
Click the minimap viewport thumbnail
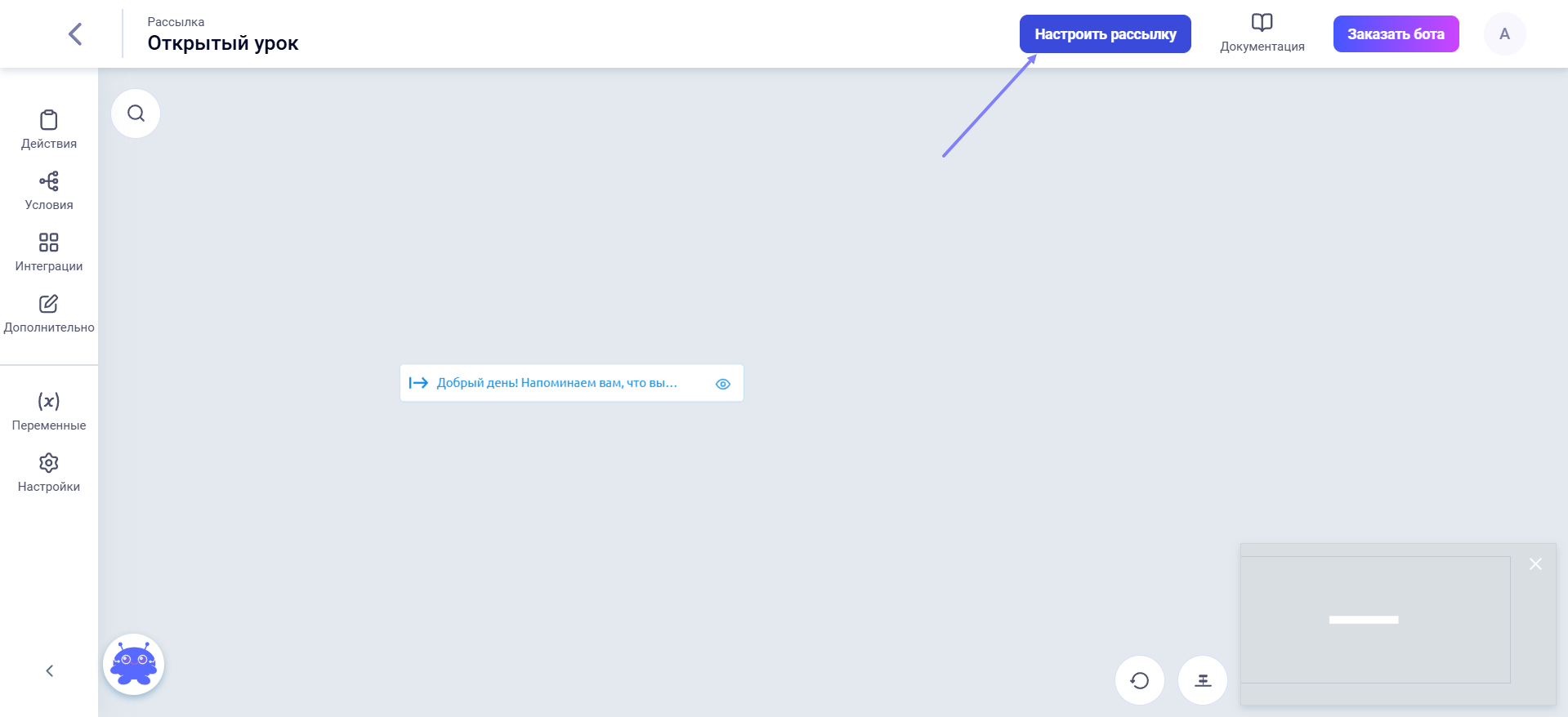click(x=1375, y=620)
